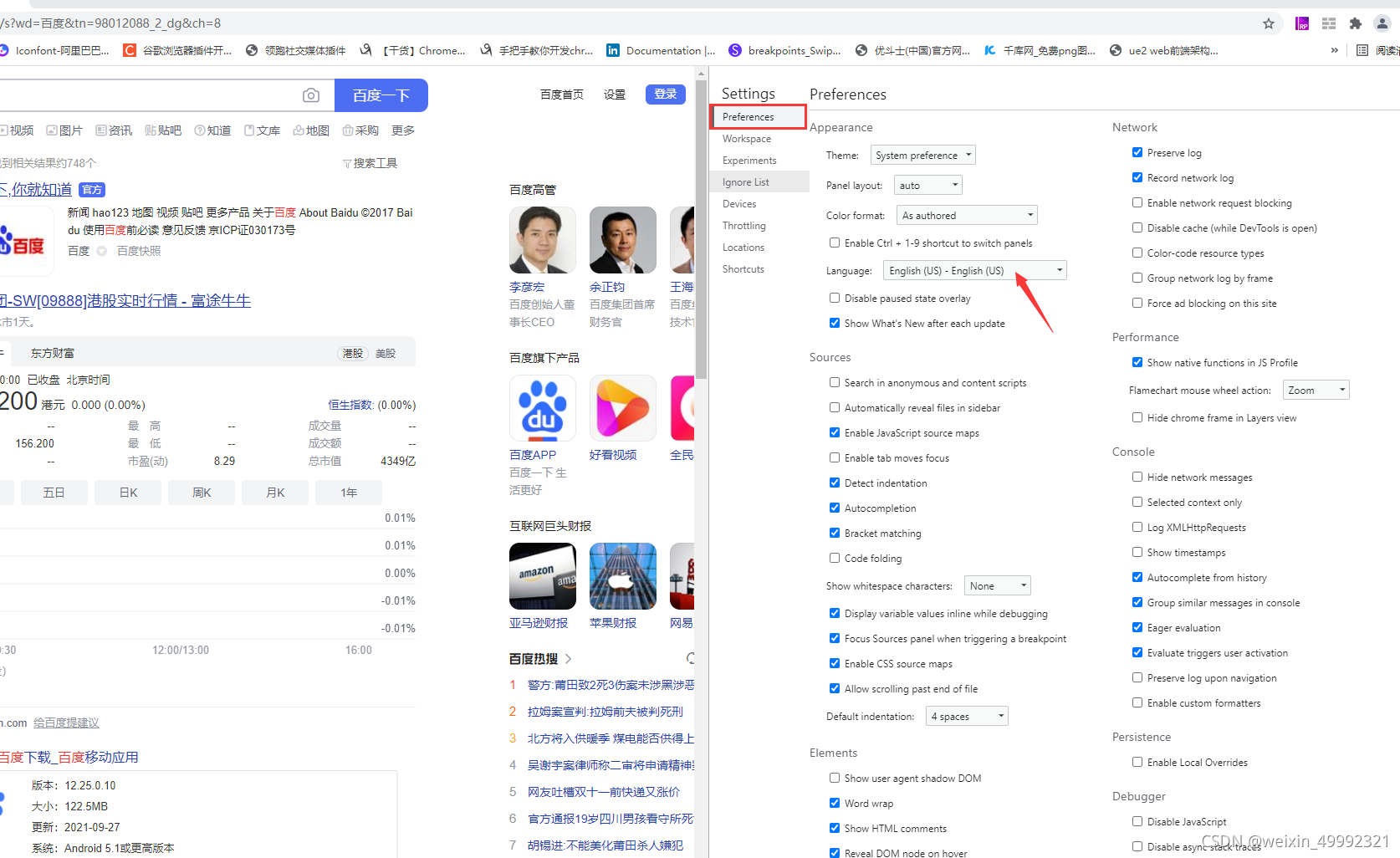Refresh the 百度热搜 list icon

691,658
